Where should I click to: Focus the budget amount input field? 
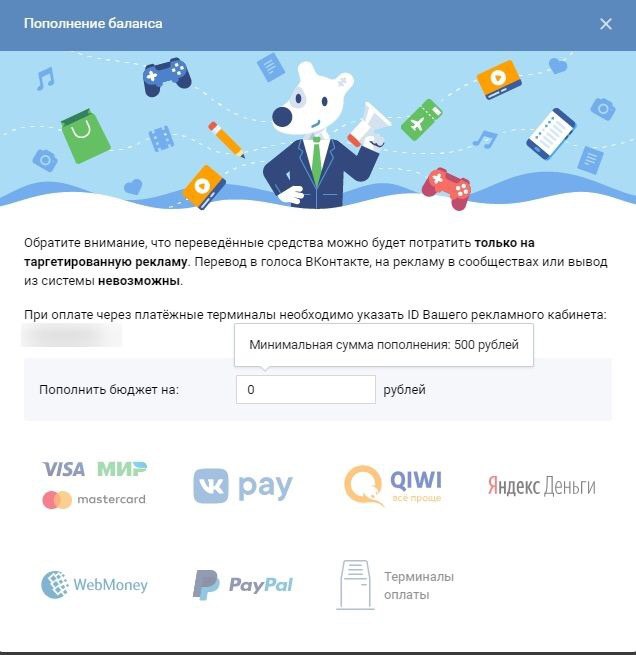point(306,389)
